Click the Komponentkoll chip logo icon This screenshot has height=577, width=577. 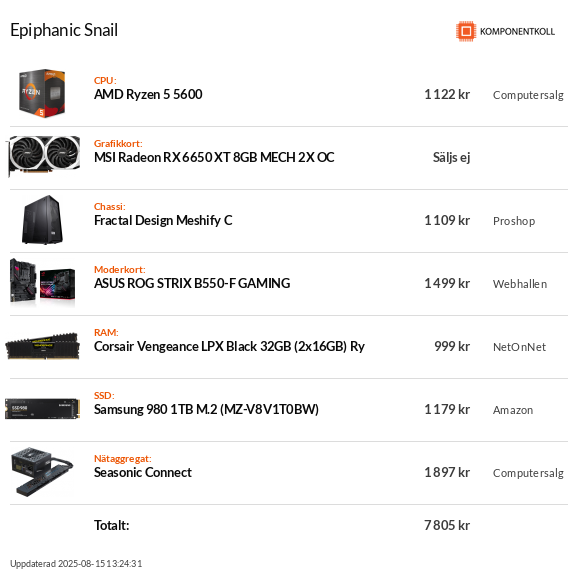click(466, 31)
